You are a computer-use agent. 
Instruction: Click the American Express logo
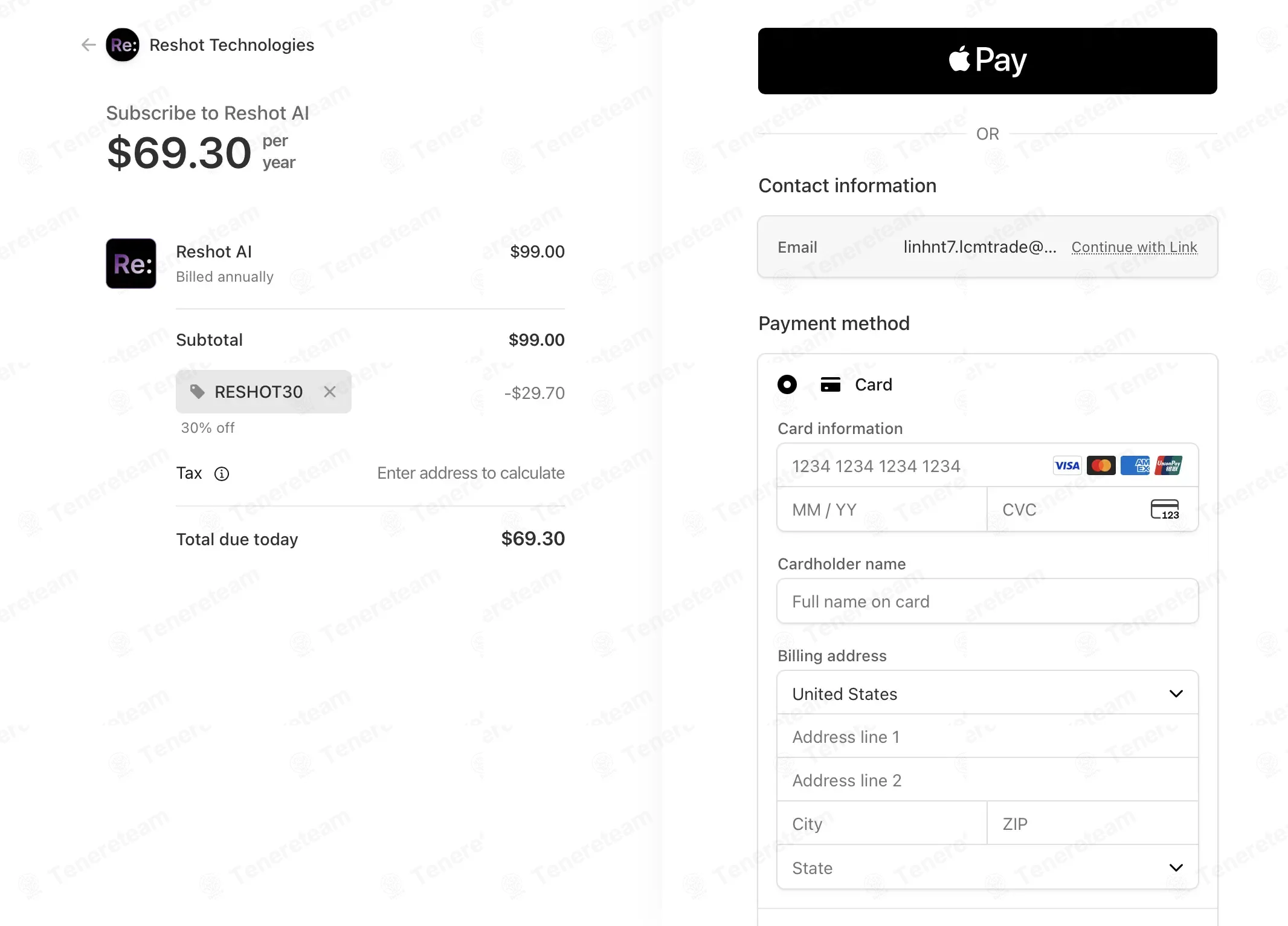pos(1135,465)
